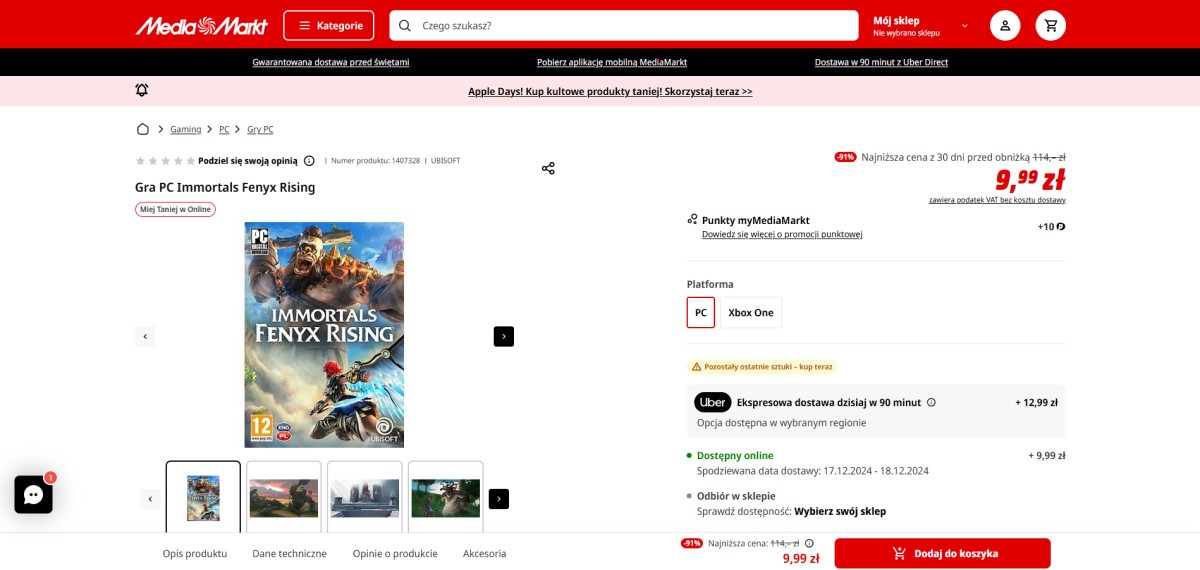Click the home breadcrumb icon

(143, 129)
